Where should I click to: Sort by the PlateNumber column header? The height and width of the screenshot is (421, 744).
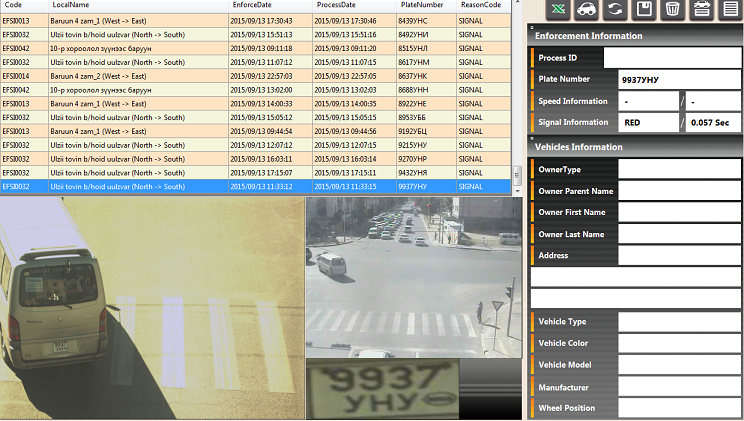(x=421, y=5)
